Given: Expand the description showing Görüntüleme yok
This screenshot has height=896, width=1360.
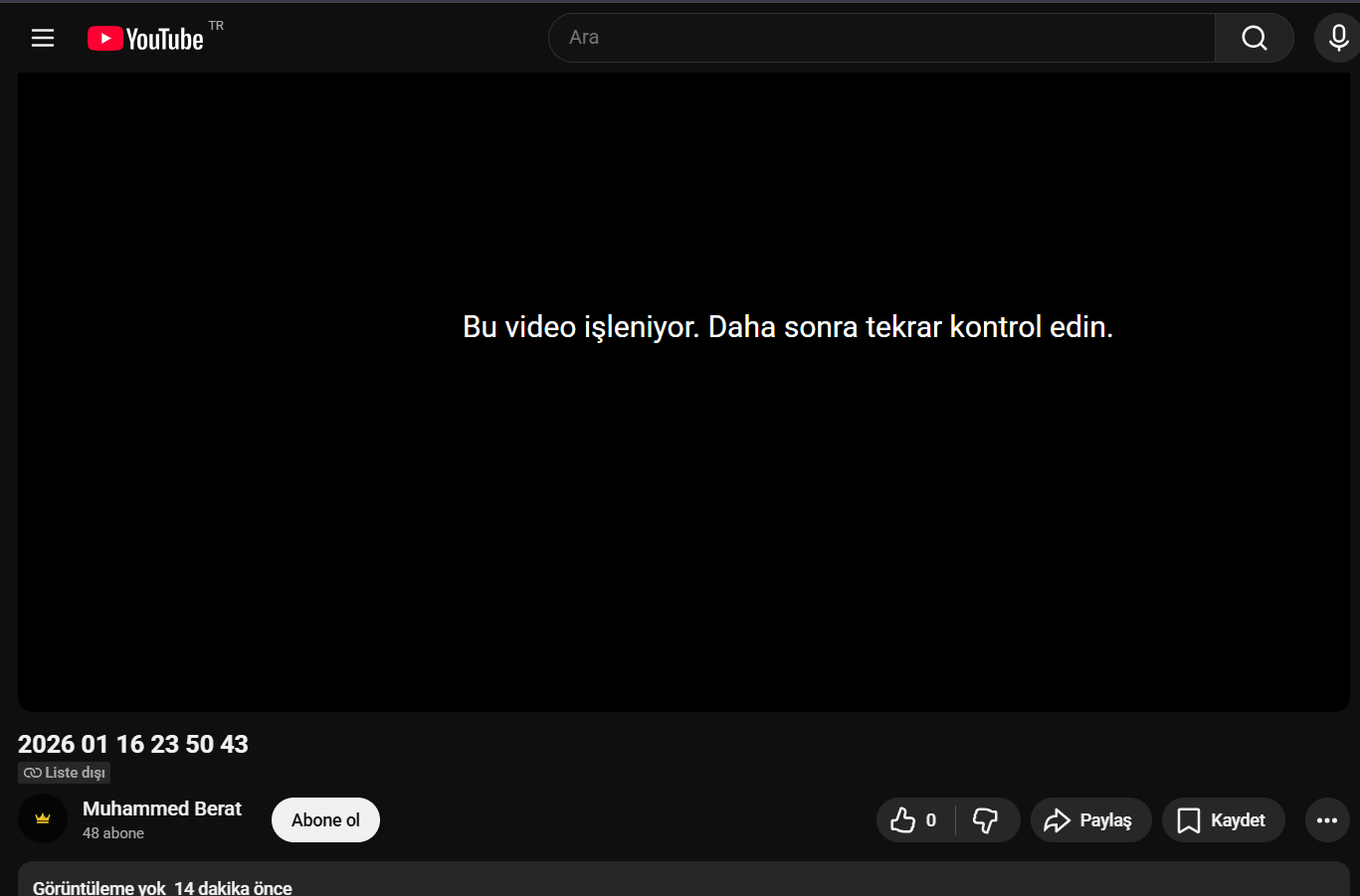Looking at the screenshot, I should [683, 879].
